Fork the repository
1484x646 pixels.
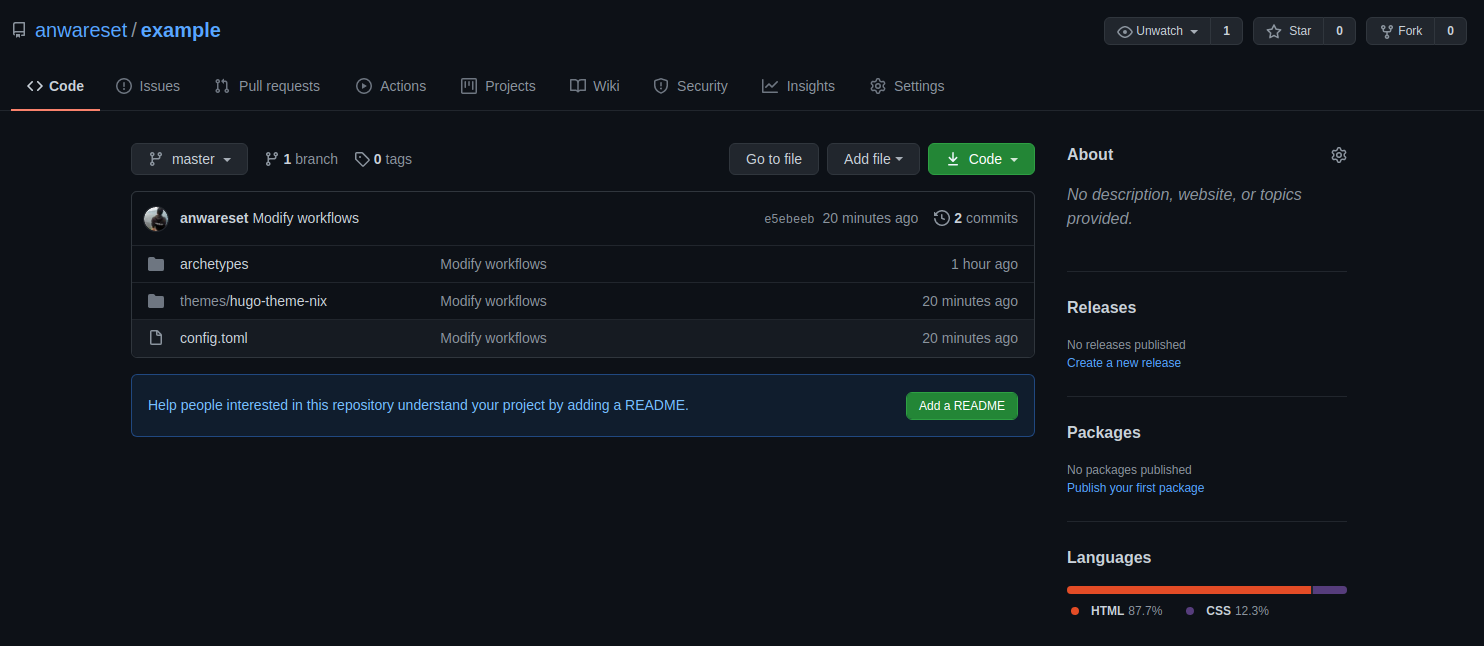coord(1400,31)
